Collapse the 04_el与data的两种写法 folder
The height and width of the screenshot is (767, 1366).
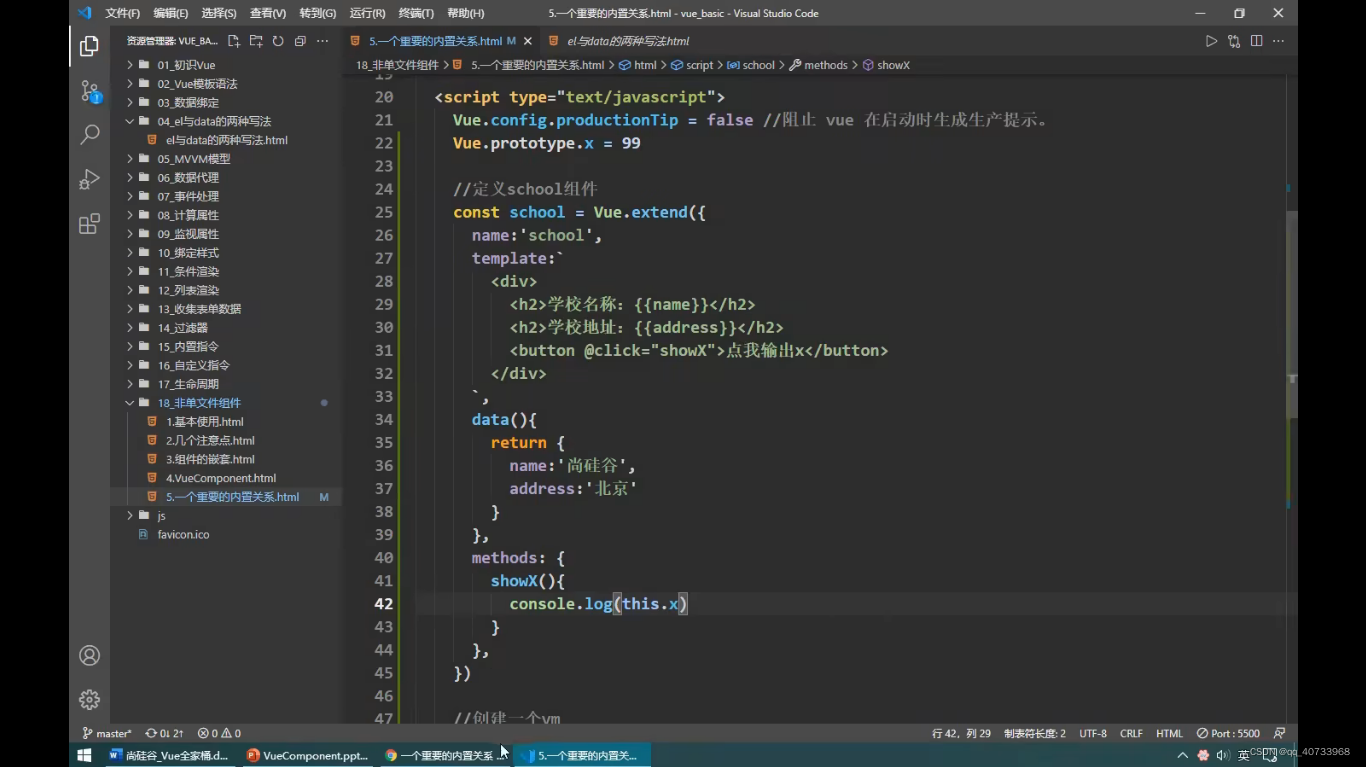click(214, 121)
